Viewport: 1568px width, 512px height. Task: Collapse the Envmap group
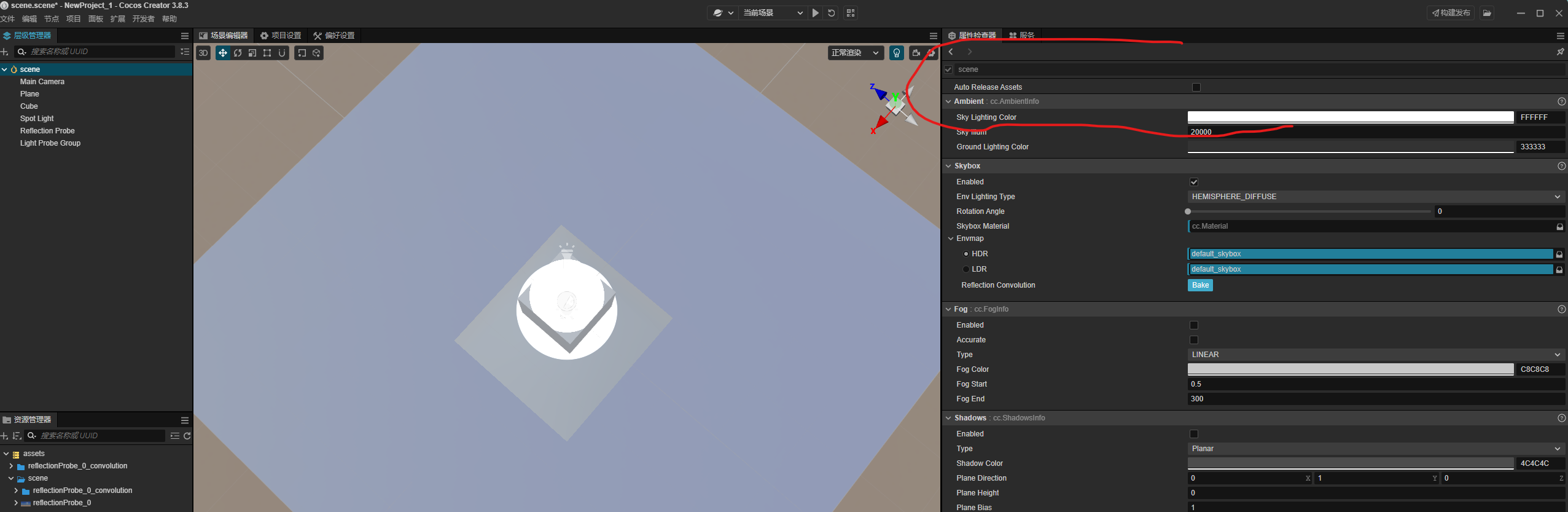(951, 238)
